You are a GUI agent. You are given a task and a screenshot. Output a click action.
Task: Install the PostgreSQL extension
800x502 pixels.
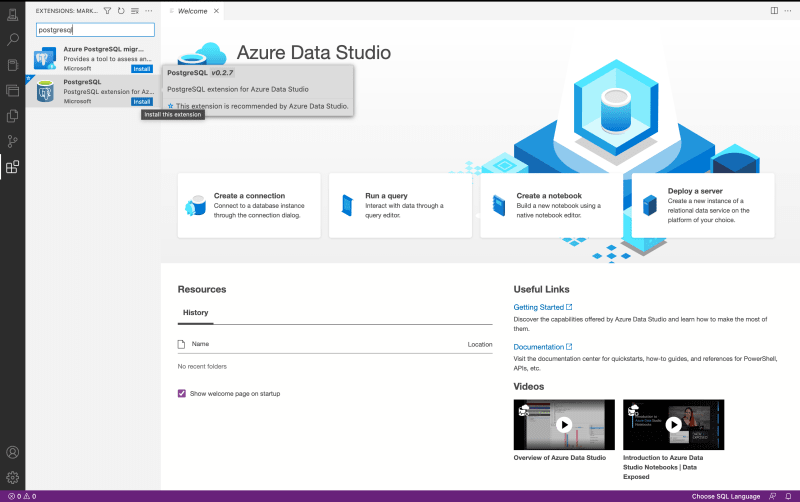(142, 102)
